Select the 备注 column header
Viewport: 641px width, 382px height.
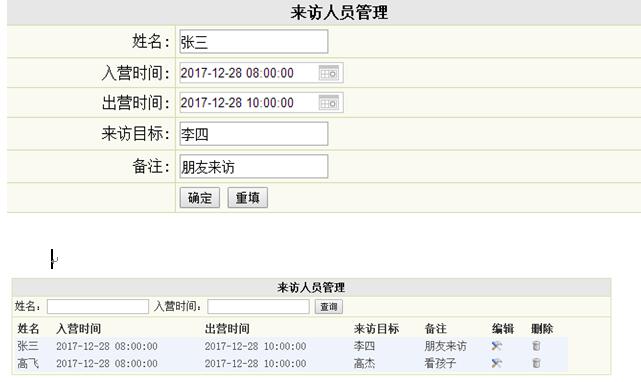pos(436,329)
